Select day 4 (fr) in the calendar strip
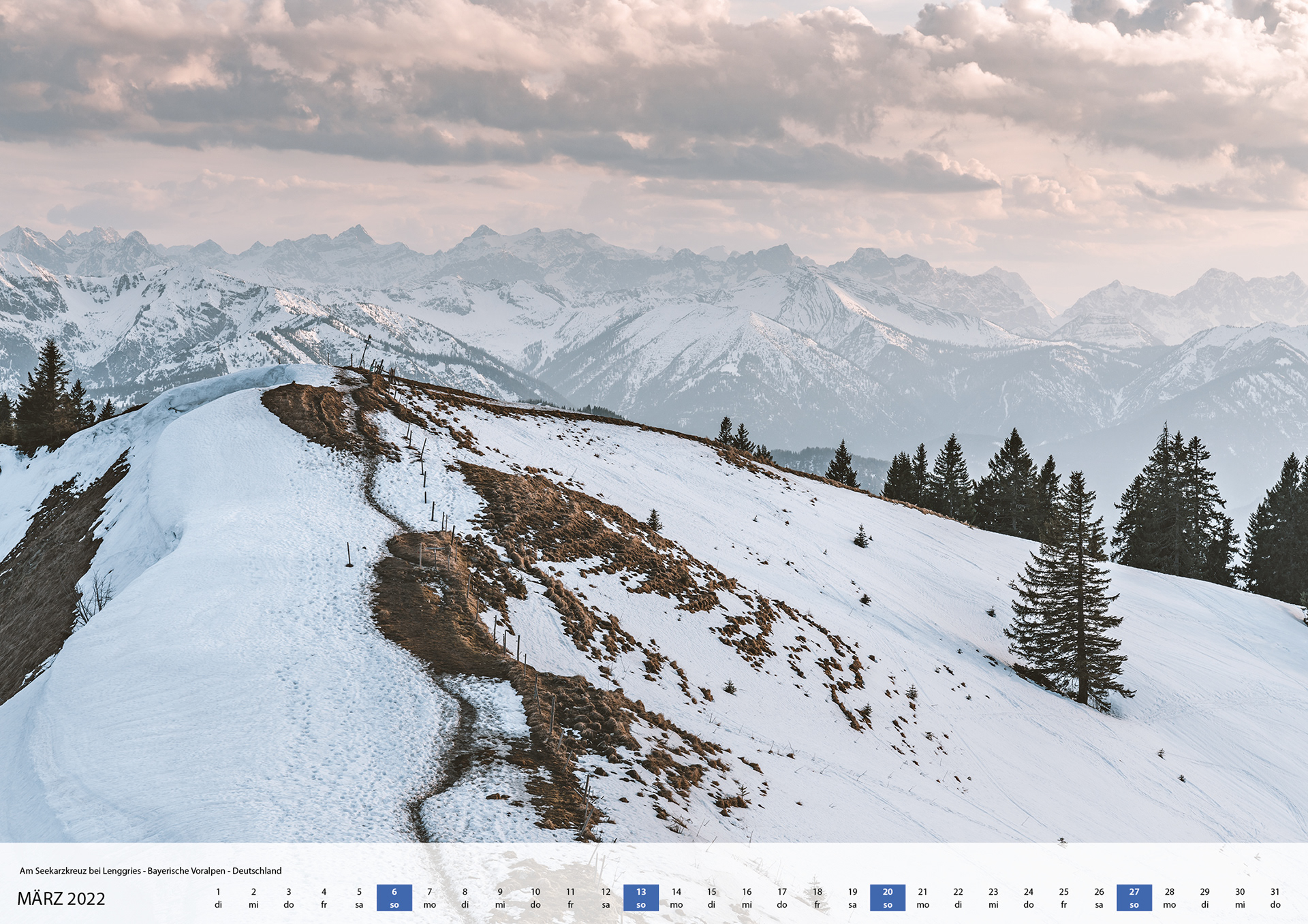 324,898
